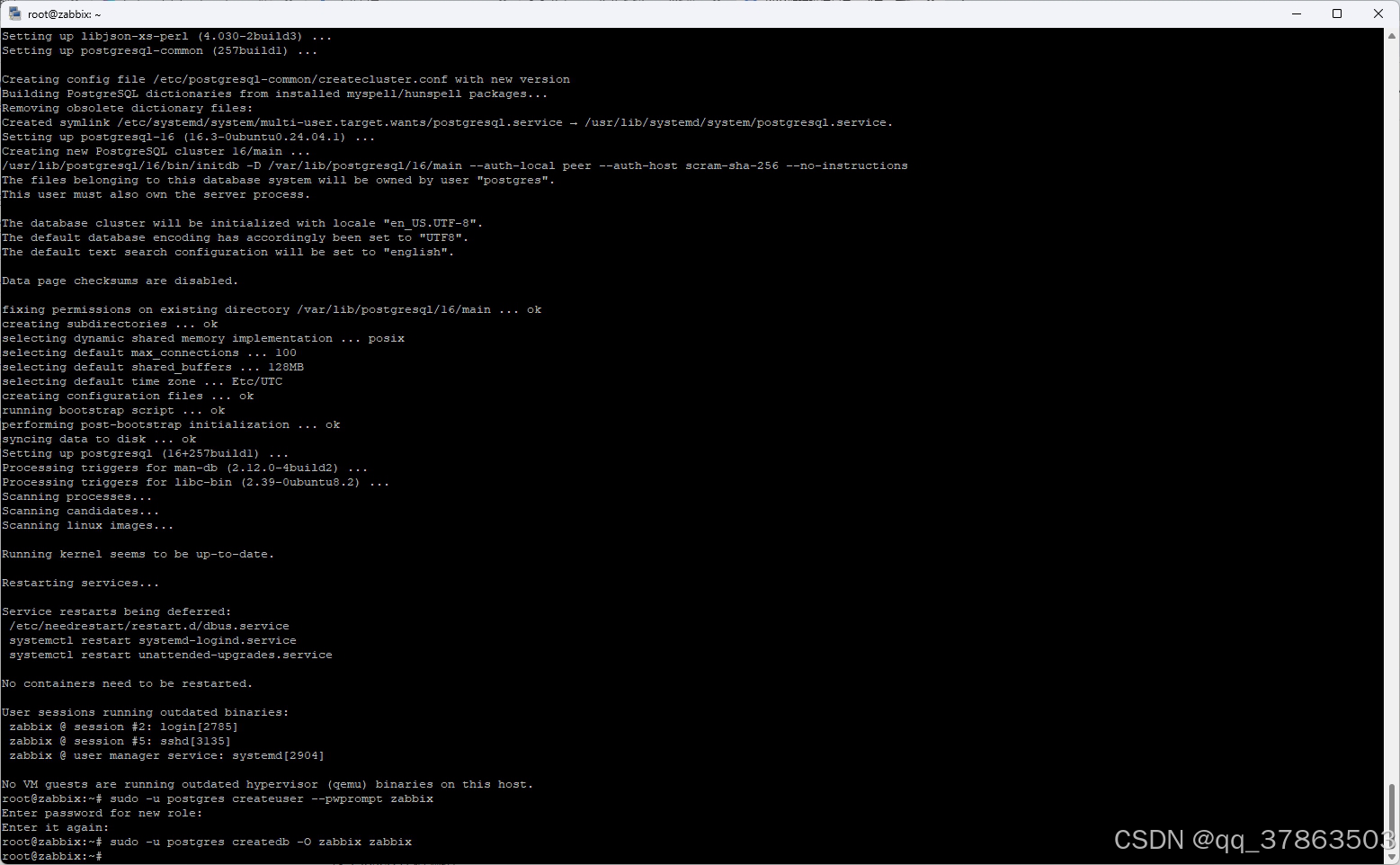Click 'Enter password for new role:' line
Viewport: 1400px width, 865px height.
click(x=103, y=813)
